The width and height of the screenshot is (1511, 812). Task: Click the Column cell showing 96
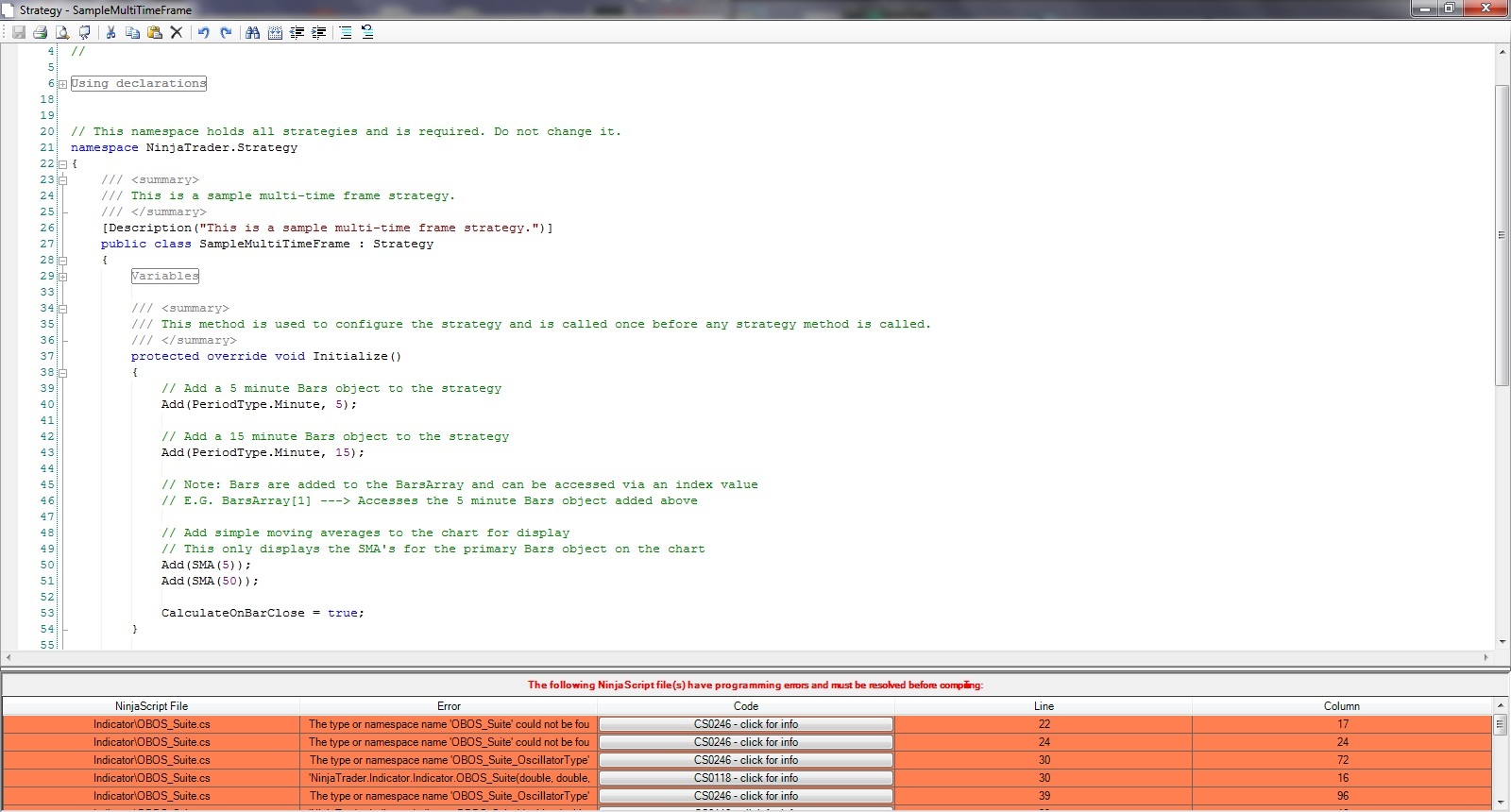[x=1342, y=796]
